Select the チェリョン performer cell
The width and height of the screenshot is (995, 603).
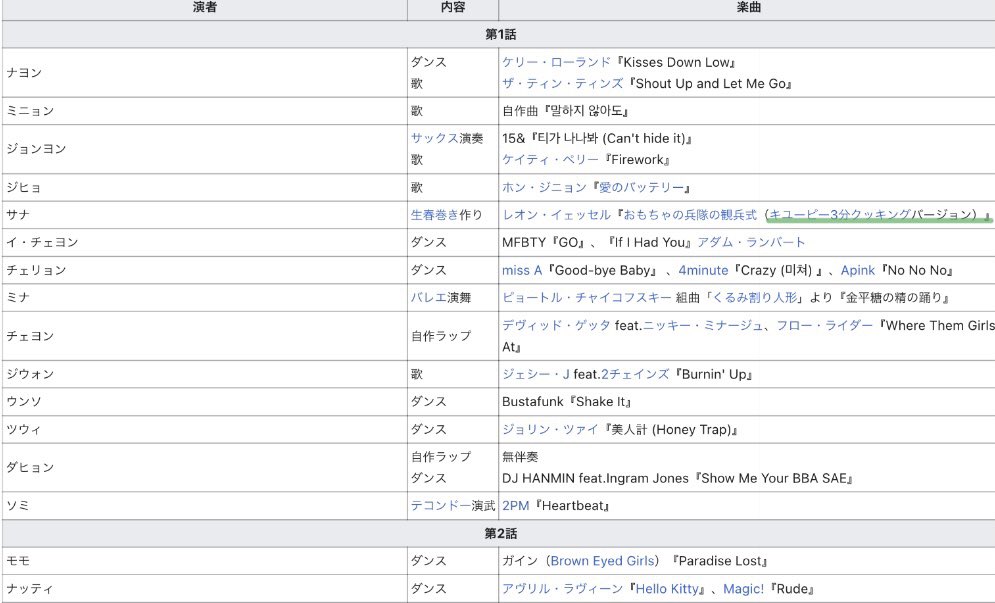pos(204,270)
